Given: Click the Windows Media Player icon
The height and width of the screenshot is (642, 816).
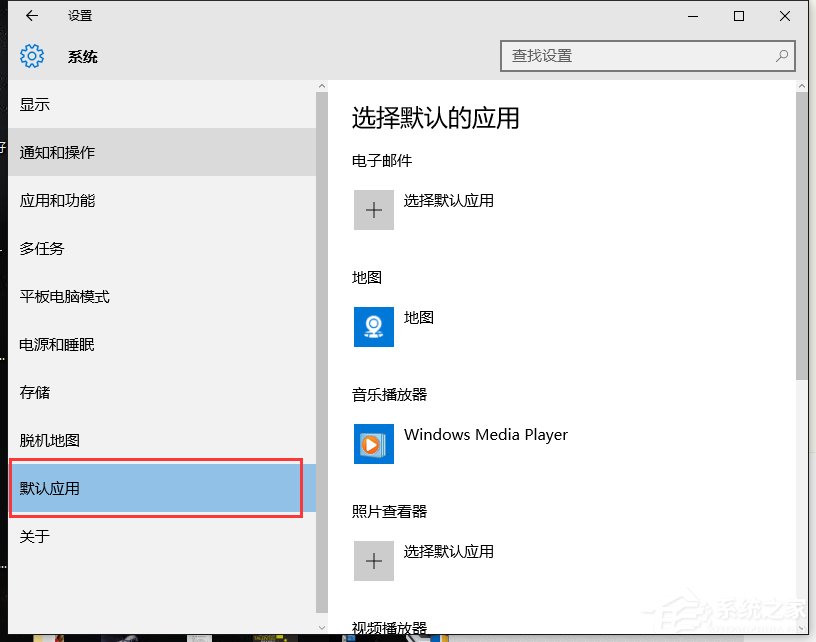Looking at the screenshot, I should [x=373, y=444].
